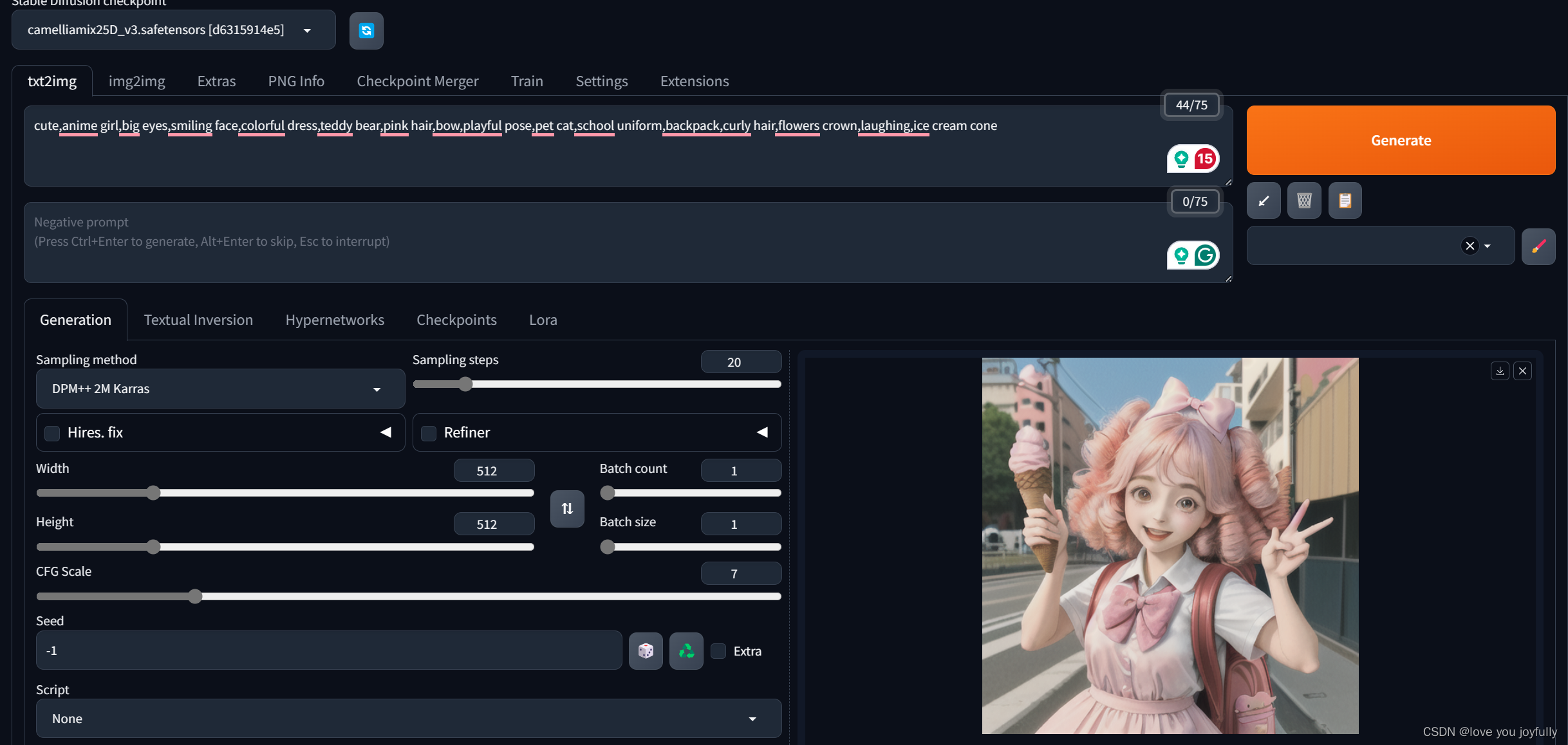Click the green recycle reuse-seed icon
Image resolution: width=1568 pixels, height=745 pixels.
point(686,651)
